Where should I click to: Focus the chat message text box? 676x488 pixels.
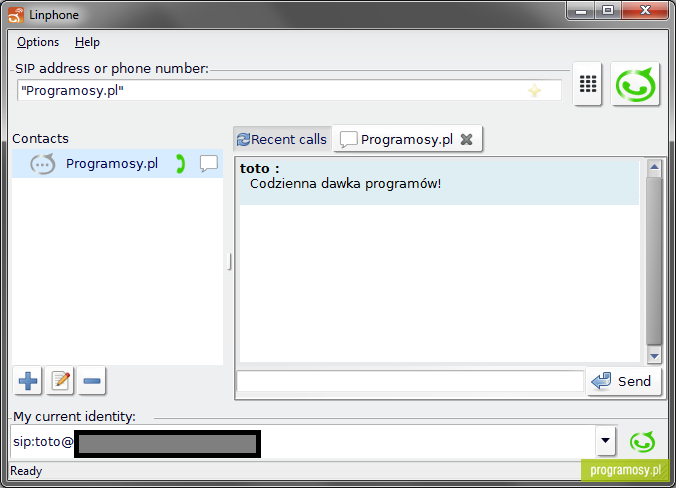click(410, 381)
